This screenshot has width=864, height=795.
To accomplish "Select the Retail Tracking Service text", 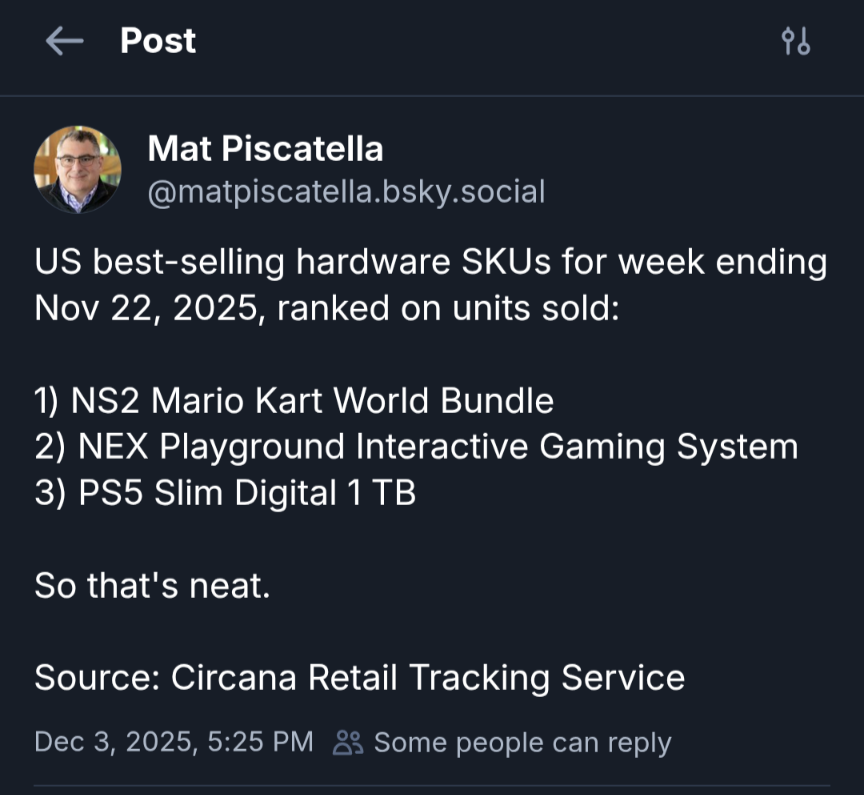I will pyautogui.click(x=495, y=677).
